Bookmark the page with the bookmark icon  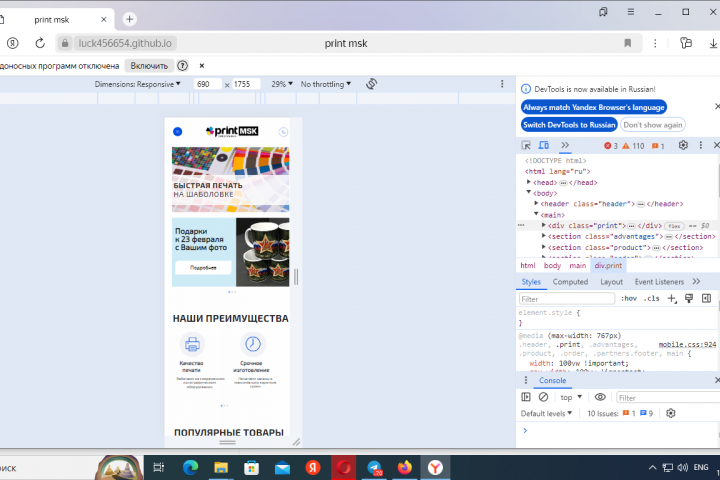627,43
